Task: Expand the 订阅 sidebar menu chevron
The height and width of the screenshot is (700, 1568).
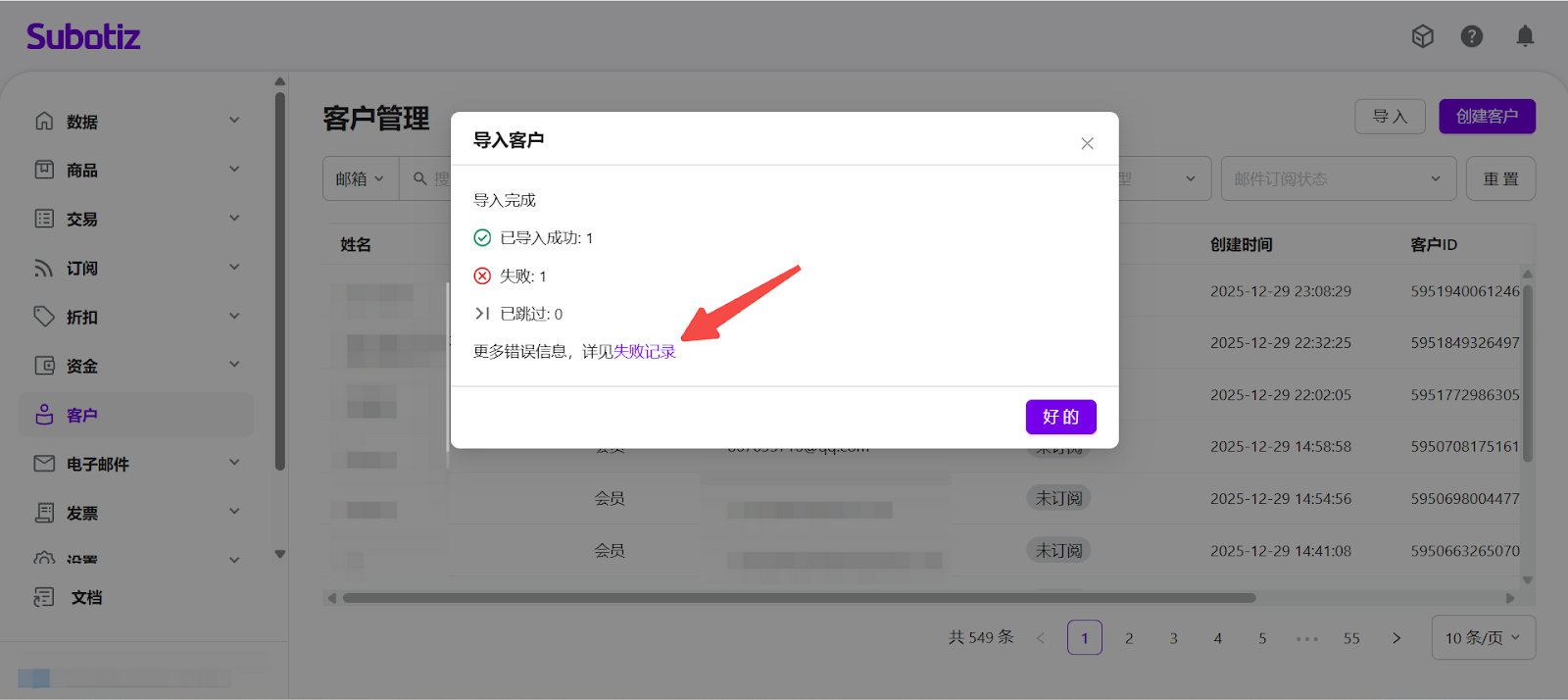Action: point(234,267)
